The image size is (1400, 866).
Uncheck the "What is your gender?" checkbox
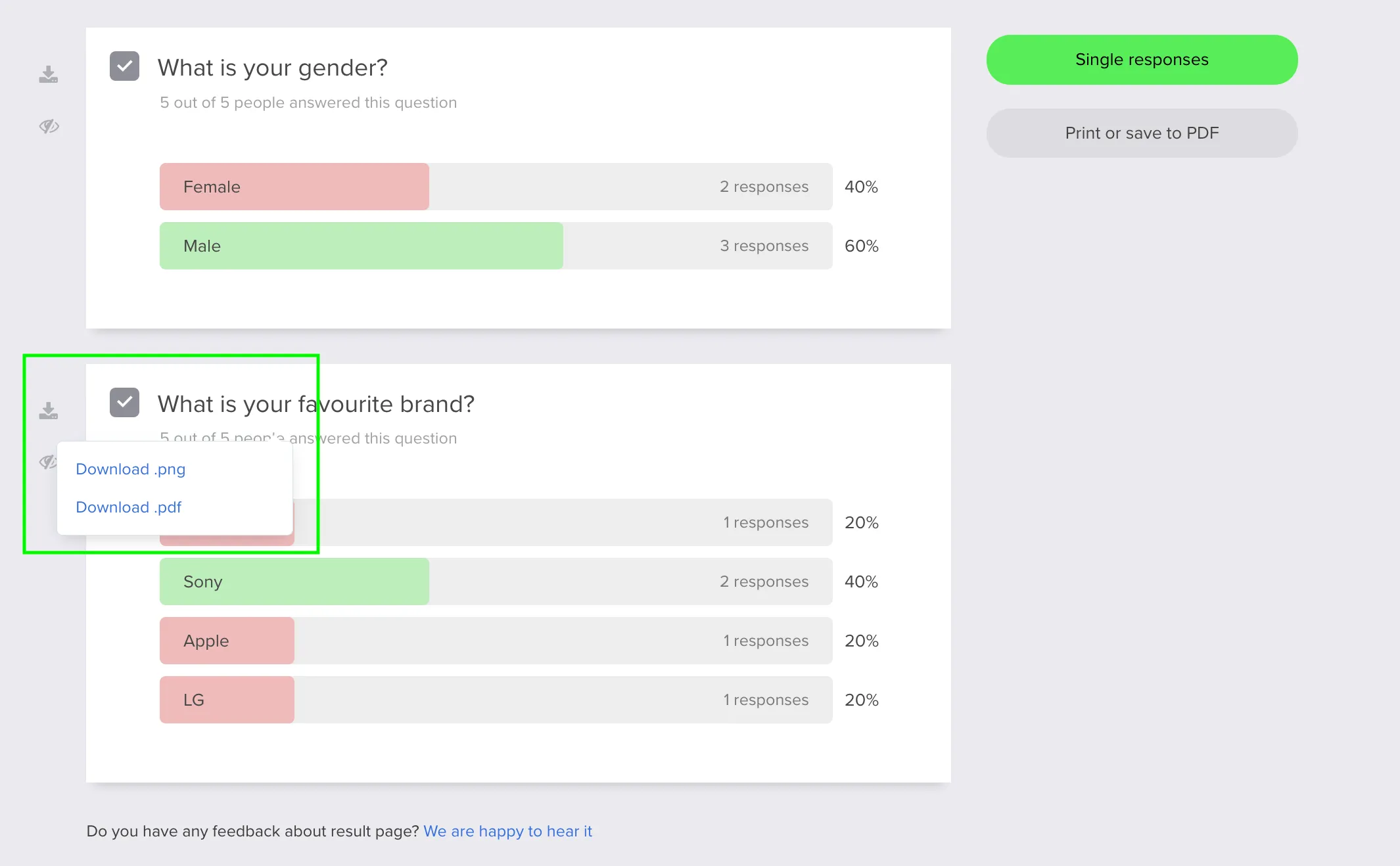[124, 66]
